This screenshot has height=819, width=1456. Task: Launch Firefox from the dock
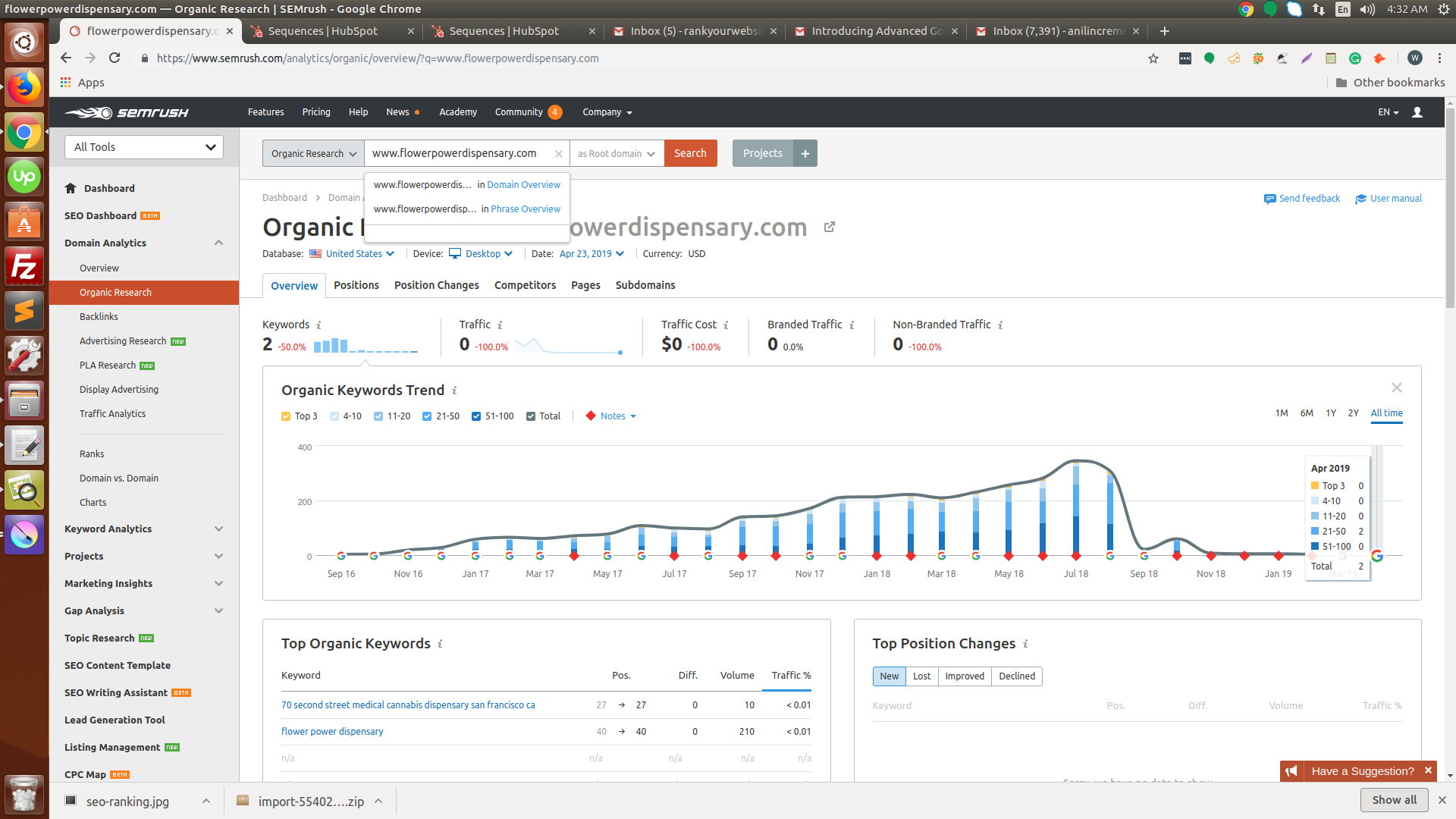click(x=24, y=88)
